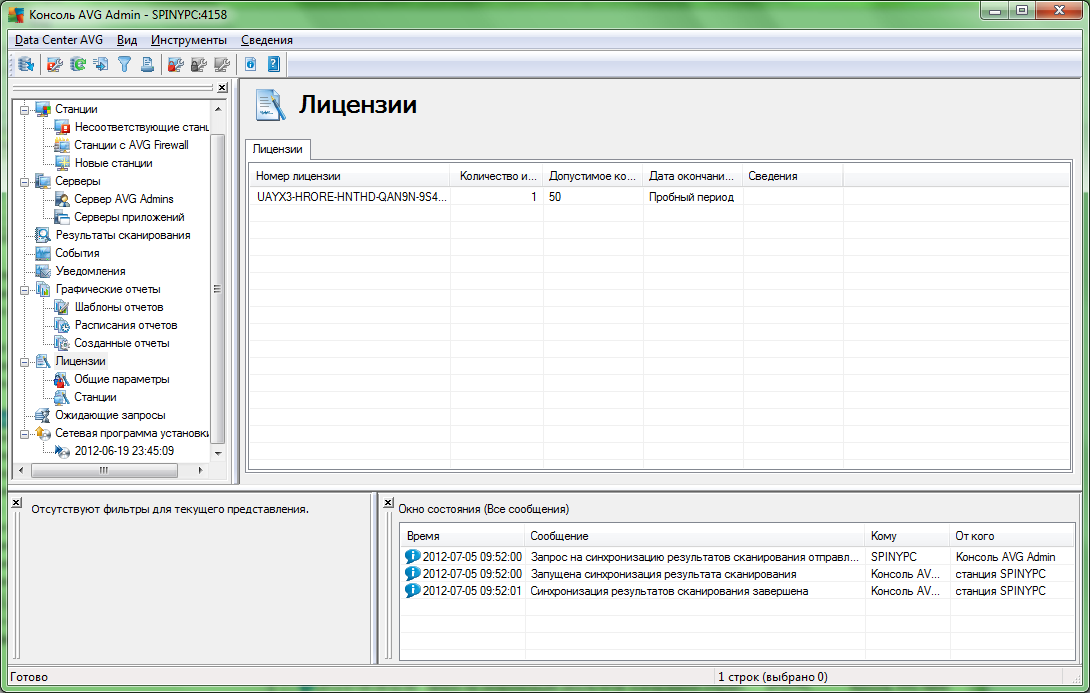Click the Data Center connect toolbar icon
Screen dimensions: 1090x693
click(26, 65)
